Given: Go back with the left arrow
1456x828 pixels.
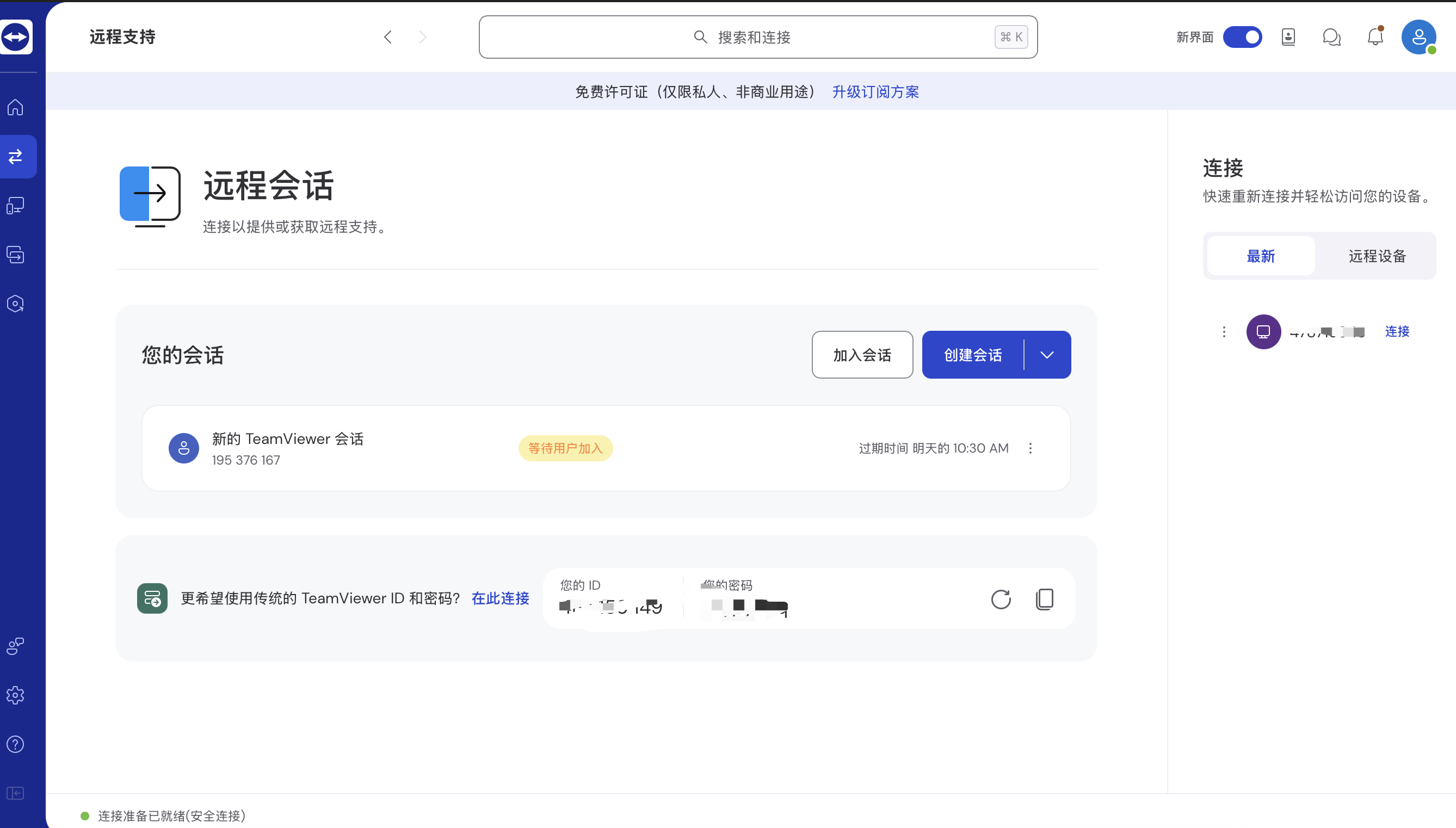Looking at the screenshot, I should click(388, 37).
